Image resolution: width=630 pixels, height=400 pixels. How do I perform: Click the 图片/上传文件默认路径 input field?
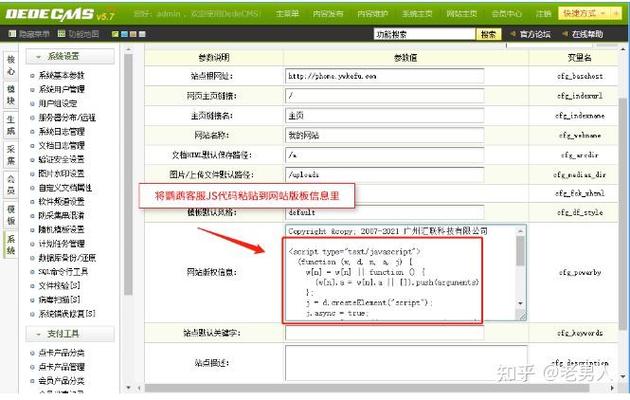pyautogui.click(x=385, y=175)
